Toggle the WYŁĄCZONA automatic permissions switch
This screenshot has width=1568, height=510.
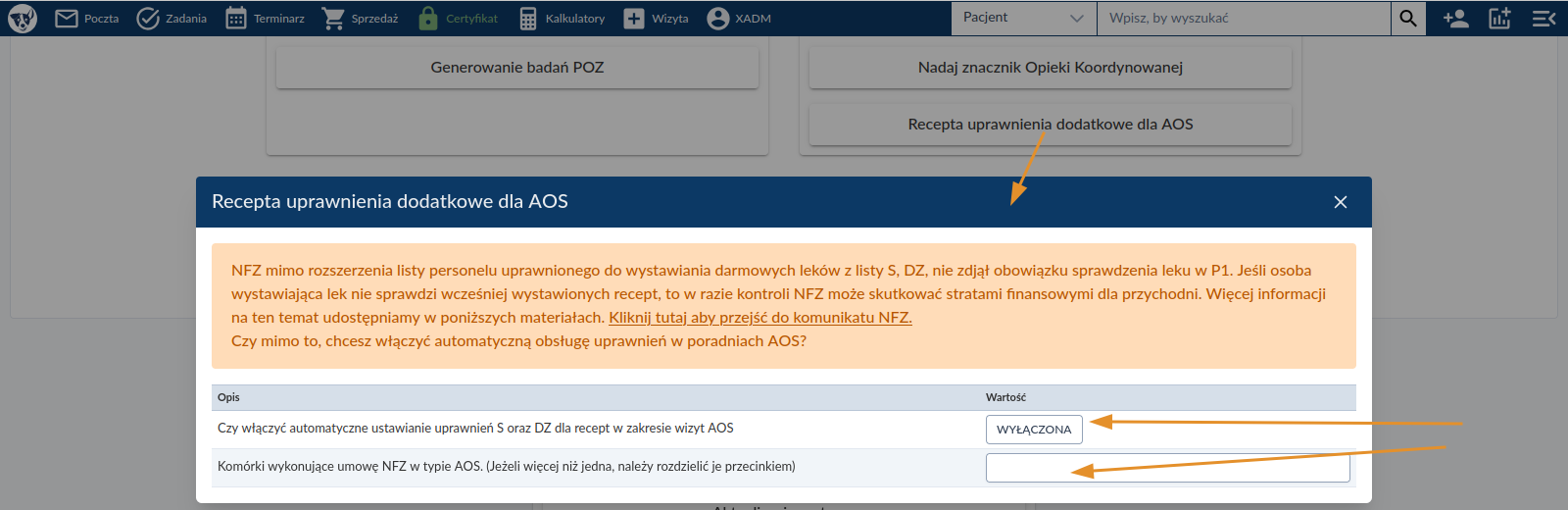(1034, 430)
